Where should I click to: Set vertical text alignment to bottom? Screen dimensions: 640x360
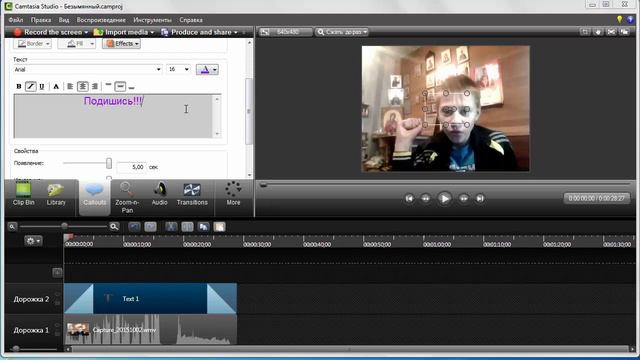[131, 87]
